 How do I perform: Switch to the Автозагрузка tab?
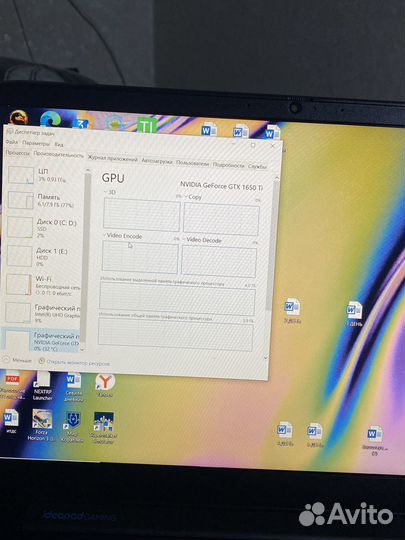(157, 161)
